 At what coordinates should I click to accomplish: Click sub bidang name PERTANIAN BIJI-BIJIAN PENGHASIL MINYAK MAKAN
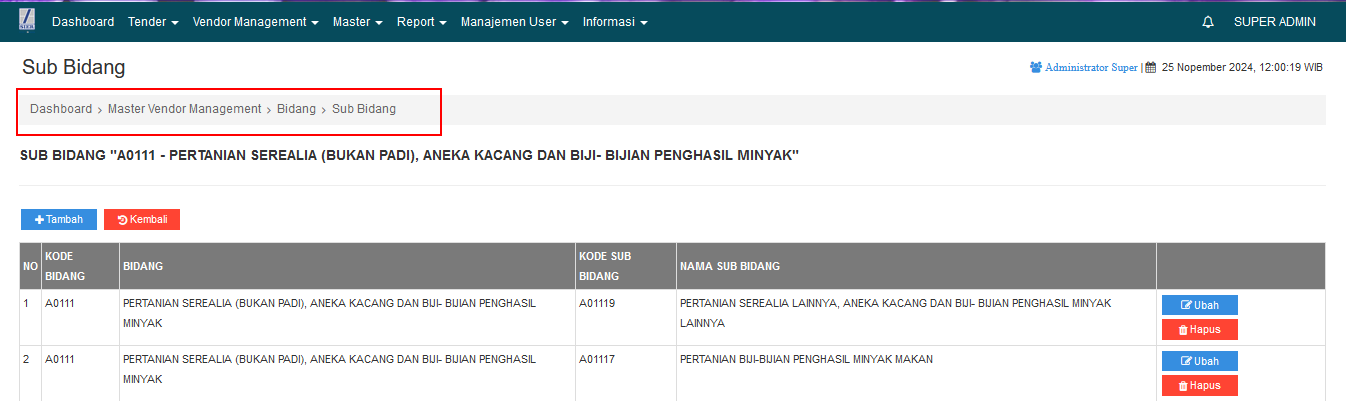tap(806, 359)
